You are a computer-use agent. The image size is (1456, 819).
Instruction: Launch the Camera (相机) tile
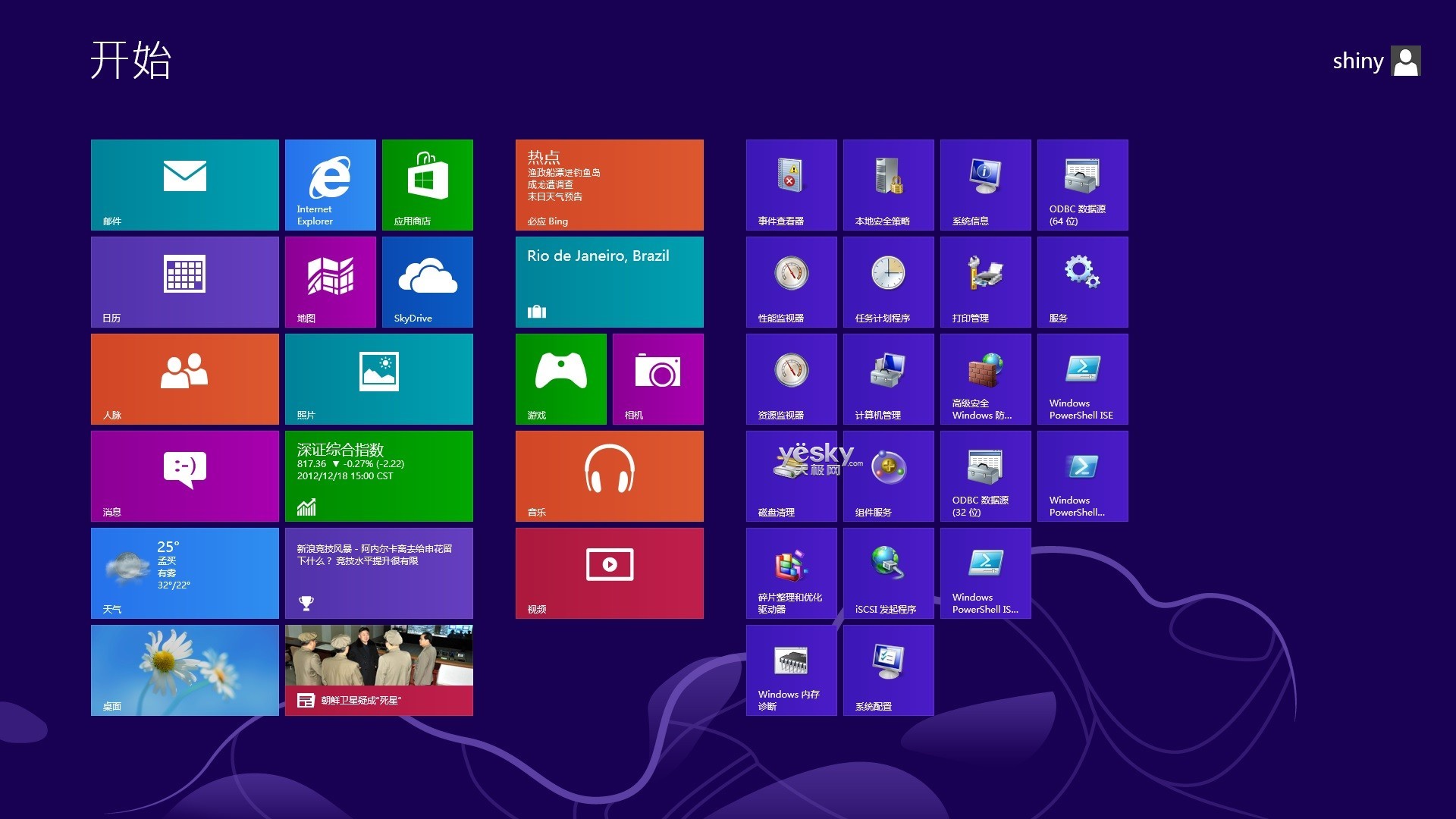click(x=657, y=378)
